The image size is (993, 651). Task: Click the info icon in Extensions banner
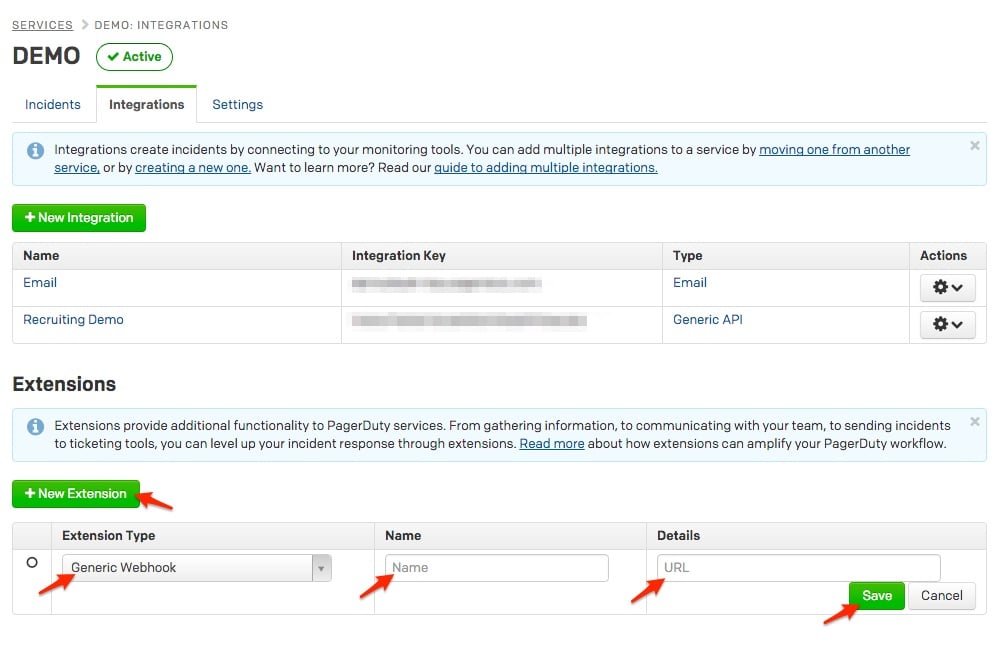pyautogui.click(x=35, y=427)
